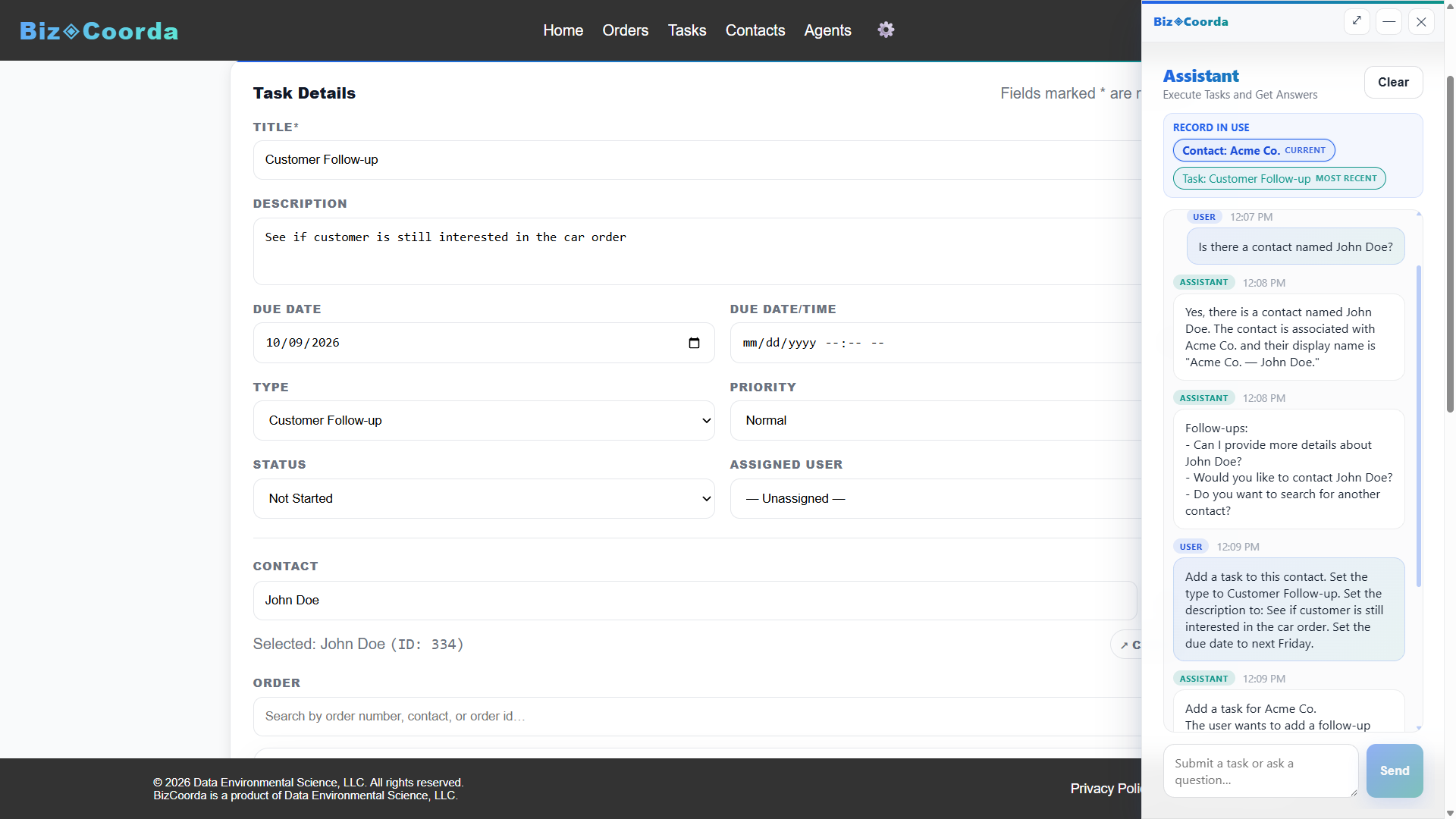Click the Contact field with John Doe
This screenshot has width=1456, height=819.
[695, 600]
